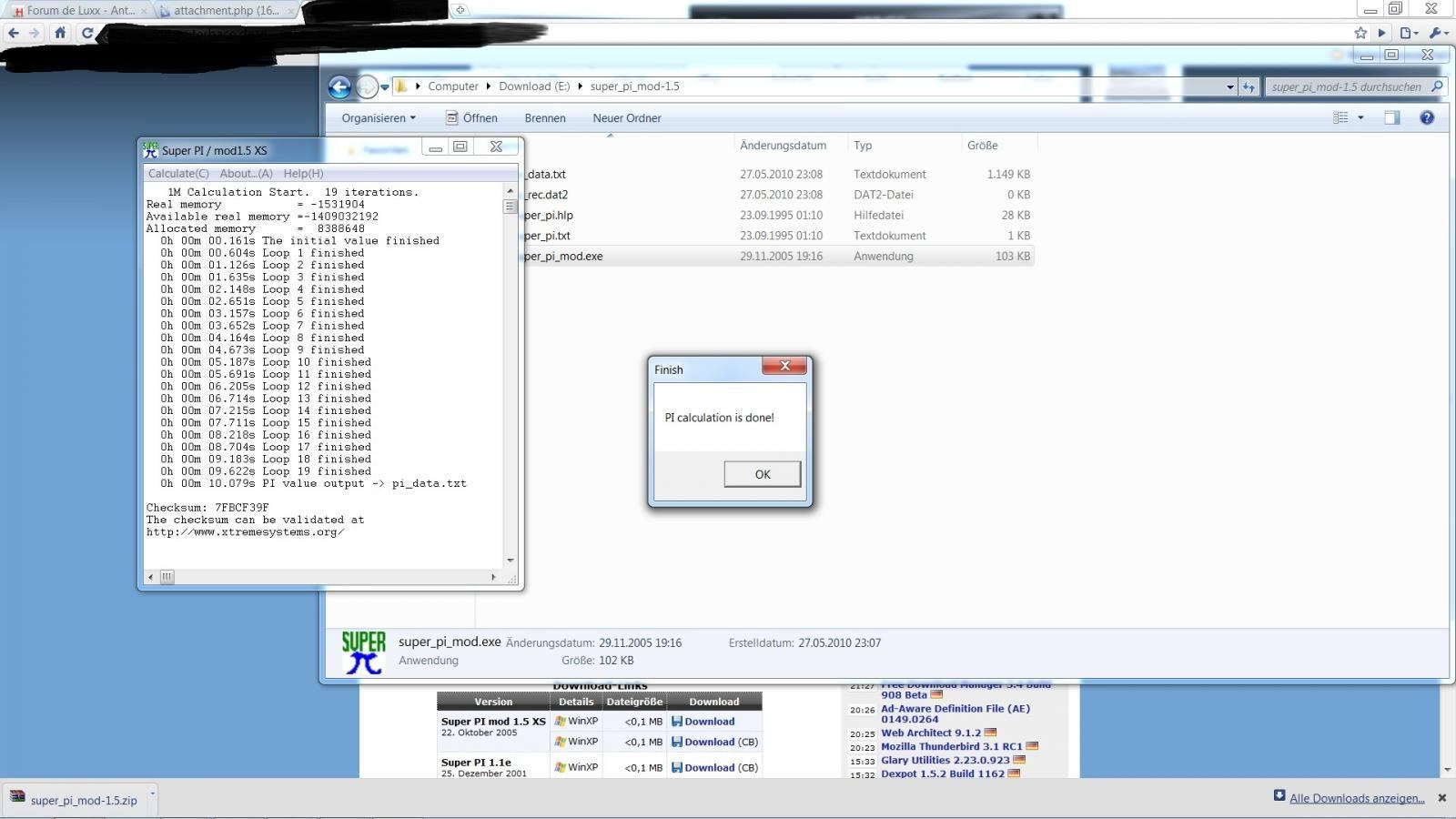Bookmark page with star icon
The height and width of the screenshot is (819, 1456).
tap(1360, 33)
